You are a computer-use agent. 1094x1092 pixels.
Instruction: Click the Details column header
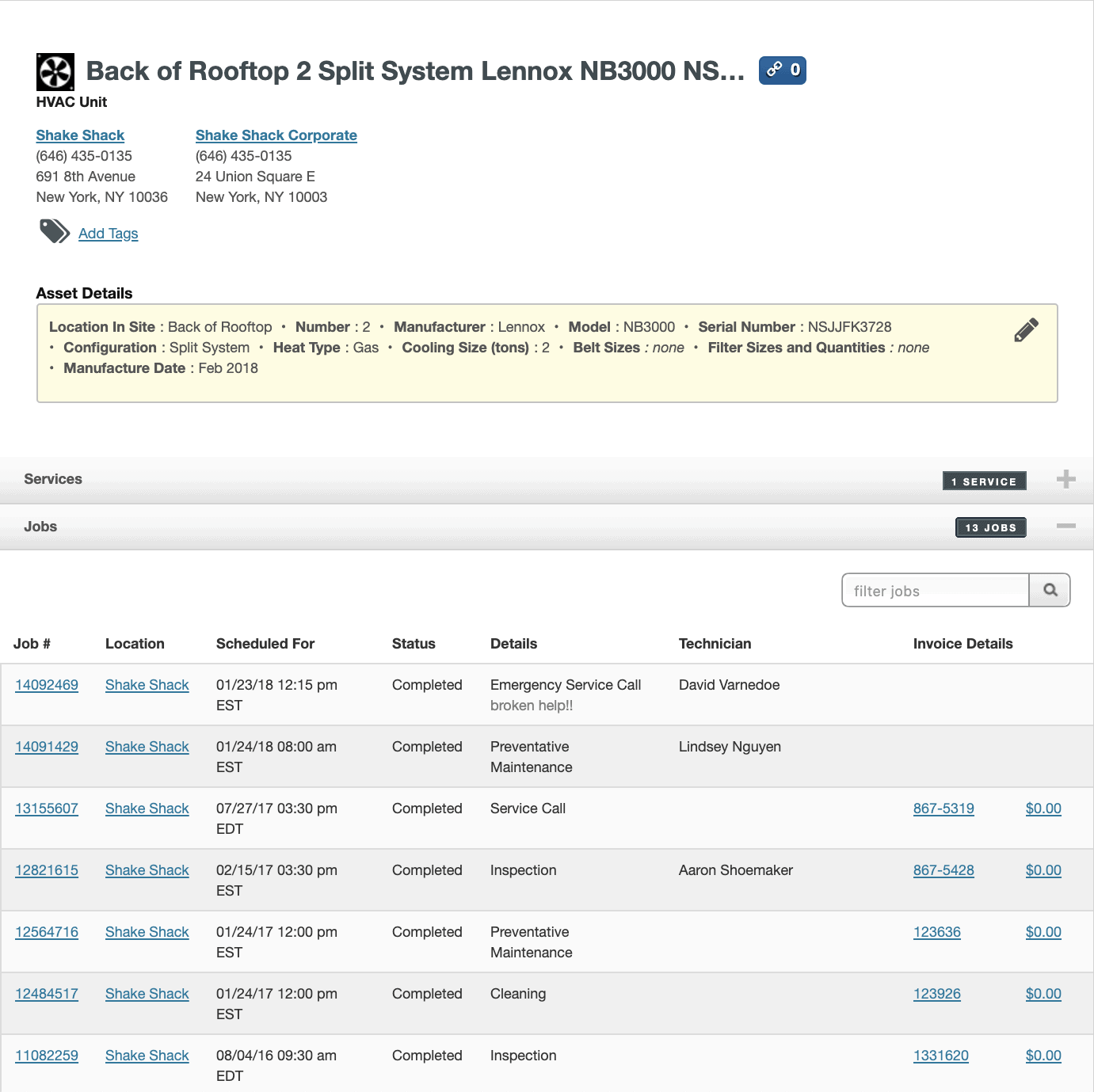click(x=513, y=644)
